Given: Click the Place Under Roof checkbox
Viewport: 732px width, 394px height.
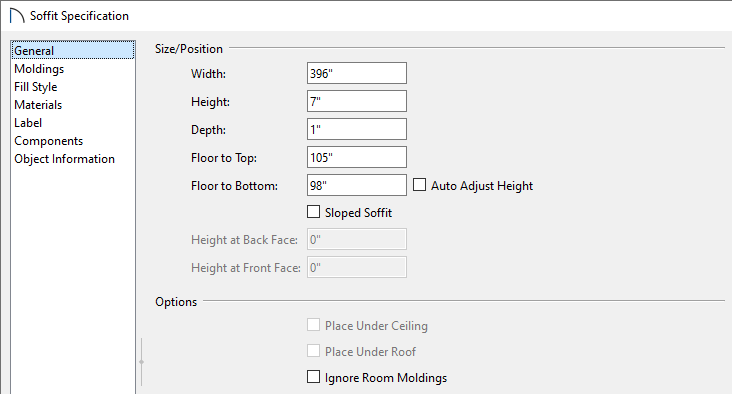Looking at the screenshot, I should tap(313, 351).
